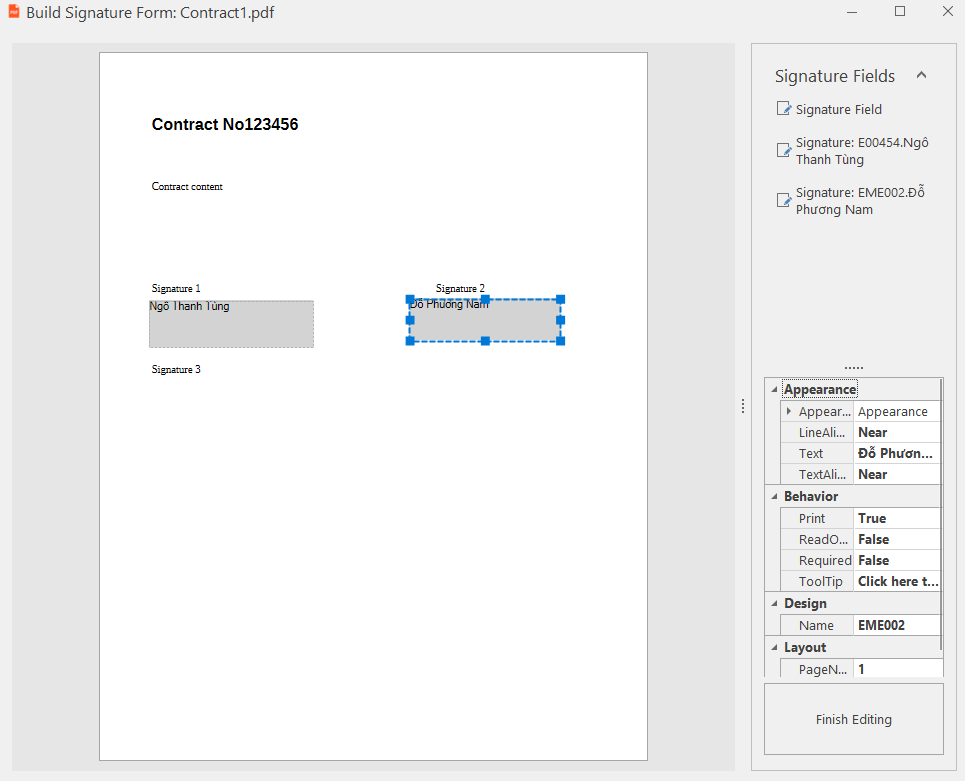Click the dotted splitter above the property grid
This screenshot has height=781, width=965.
tap(853, 368)
